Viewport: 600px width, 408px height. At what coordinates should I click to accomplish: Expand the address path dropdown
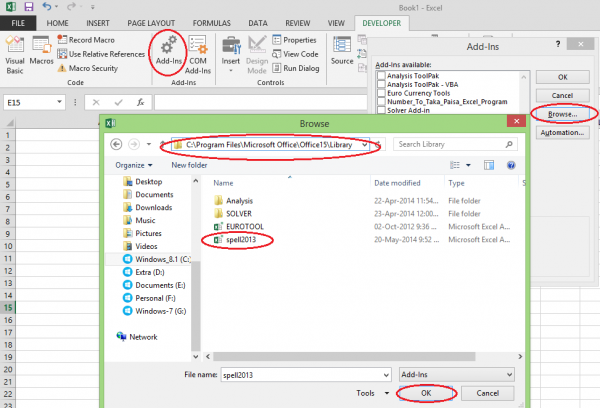[365, 145]
